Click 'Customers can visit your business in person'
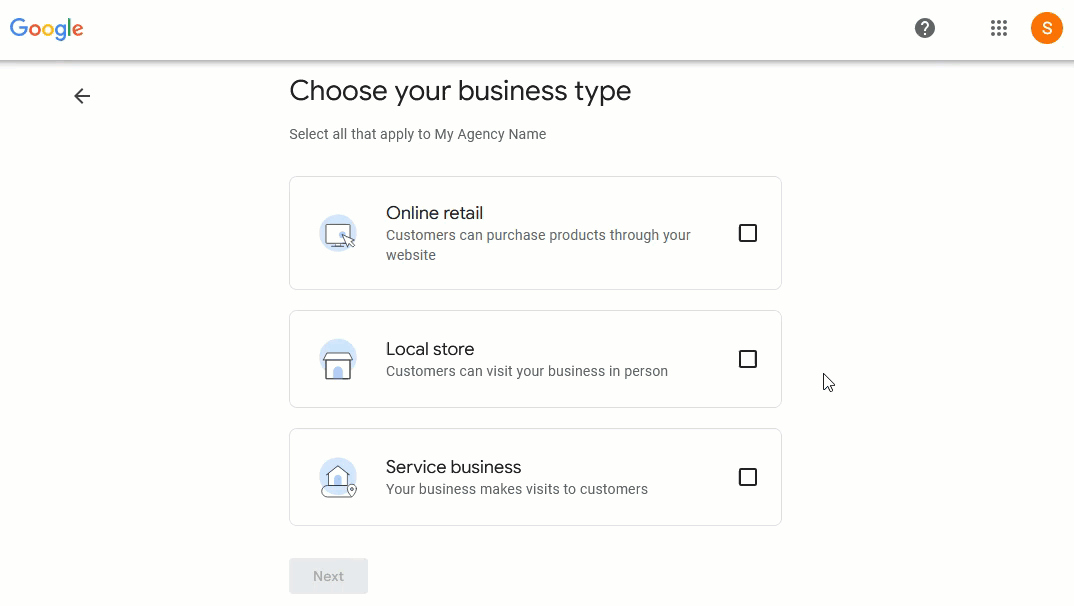The image size is (1074, 606). 527,371
